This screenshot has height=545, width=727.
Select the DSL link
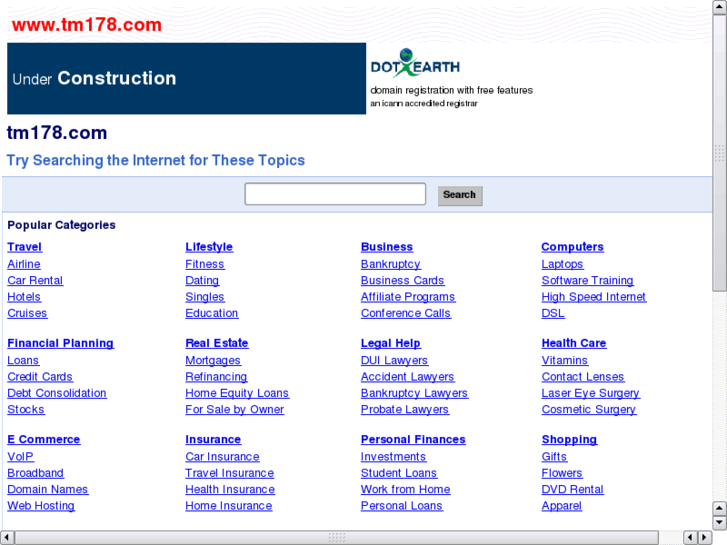(x=553, y=313)
